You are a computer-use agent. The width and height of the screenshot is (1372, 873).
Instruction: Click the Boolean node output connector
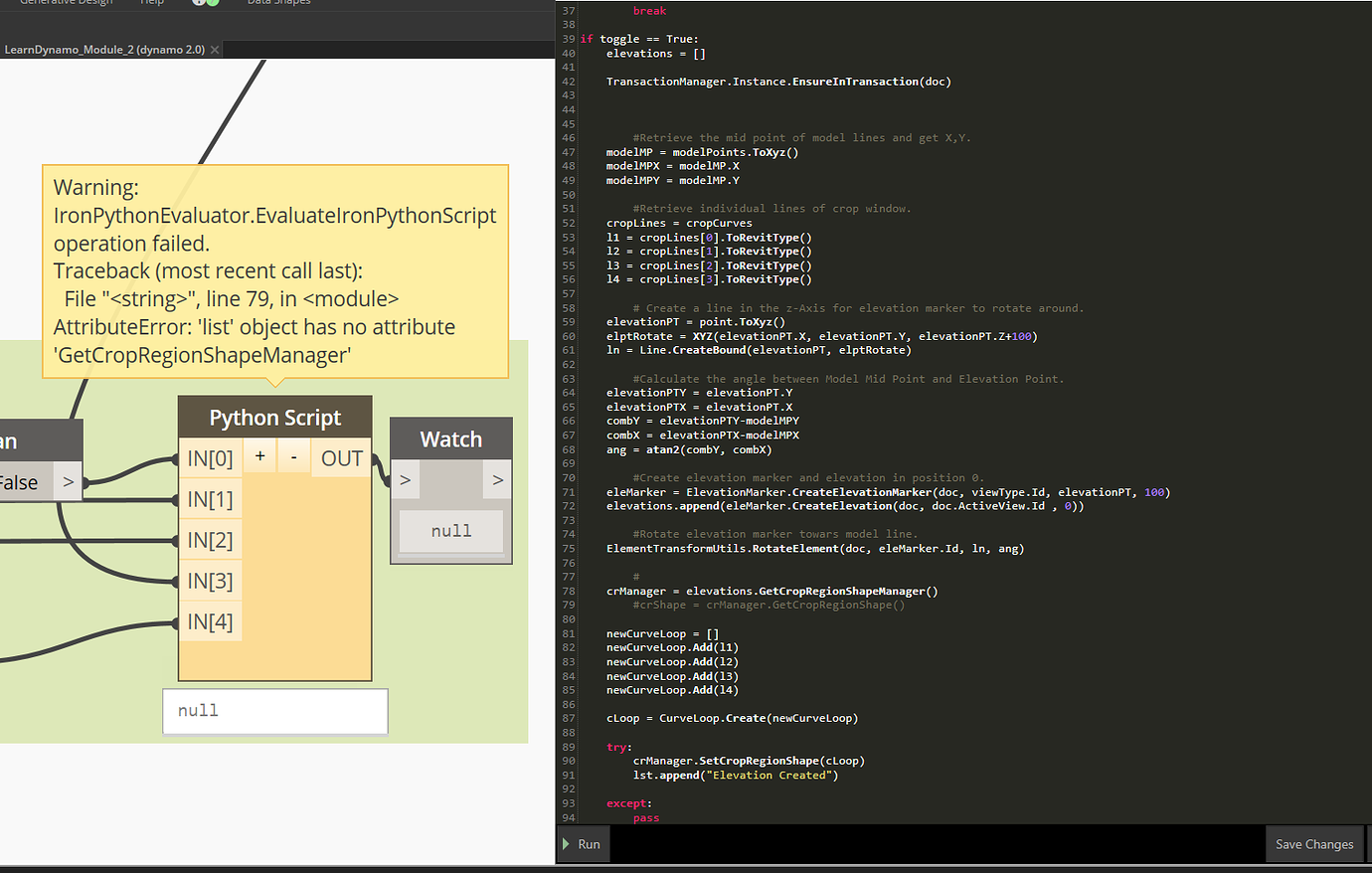[68, 481]
